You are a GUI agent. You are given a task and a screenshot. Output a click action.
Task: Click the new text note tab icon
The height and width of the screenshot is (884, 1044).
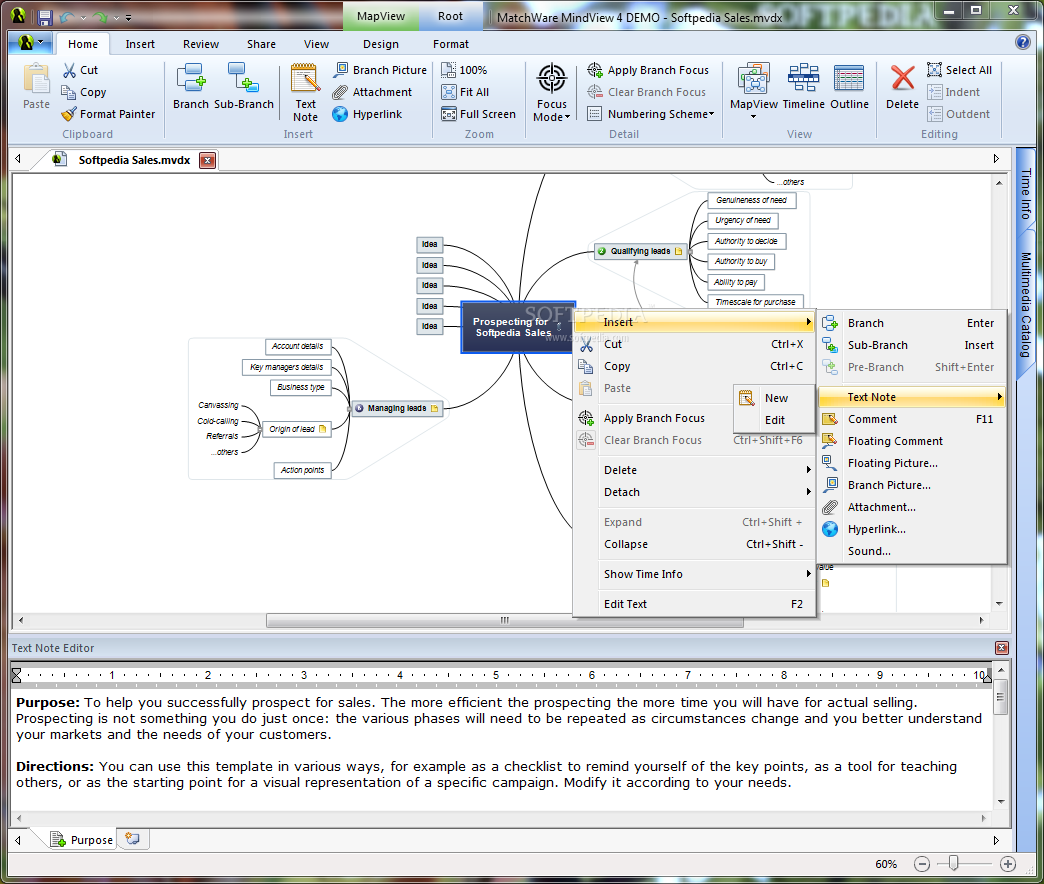(132, 839)
